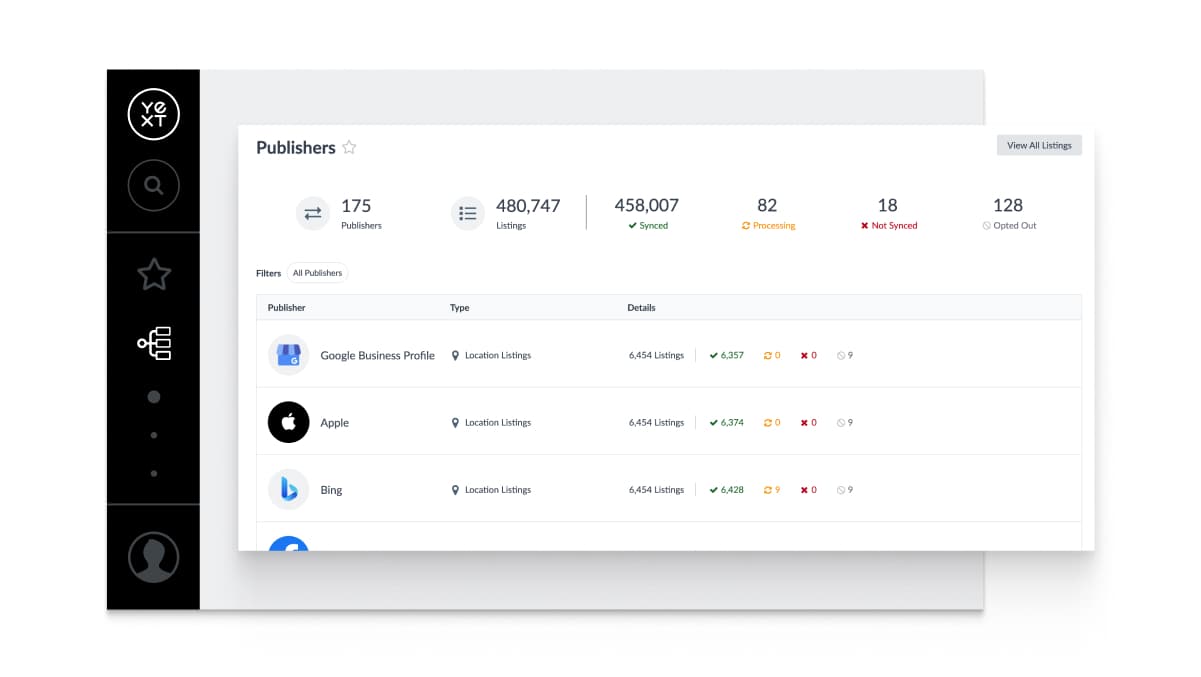Click the Google Business Profile logo
1201x677 pixels.
(x=289, y=355)
